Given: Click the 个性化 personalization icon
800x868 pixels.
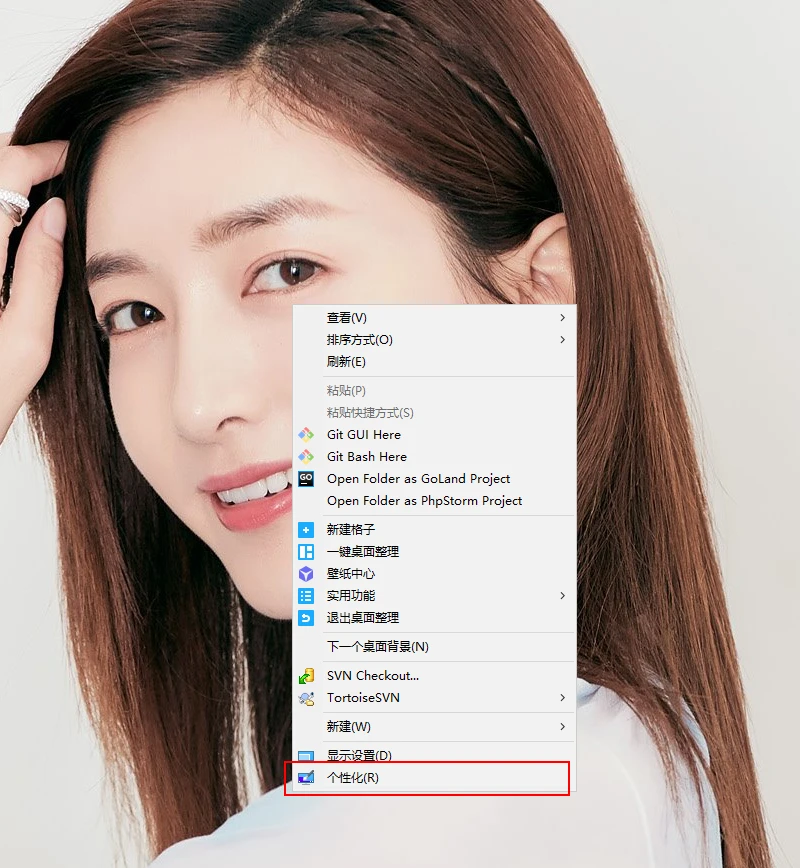Looking at the screenshot, I should click(x=306, y=778).
